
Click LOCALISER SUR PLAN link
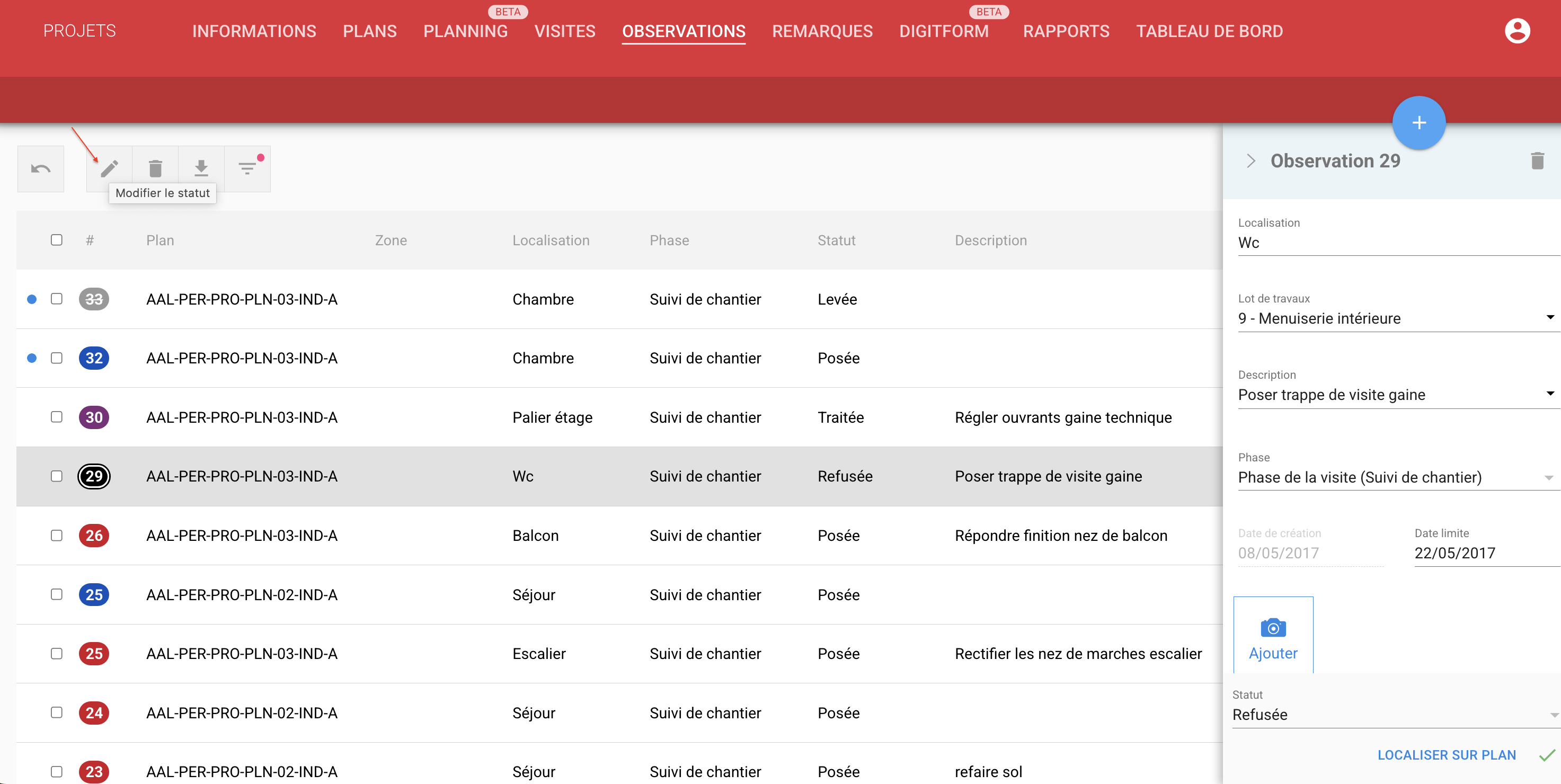pyautogui.click(x=1447, y=755)
